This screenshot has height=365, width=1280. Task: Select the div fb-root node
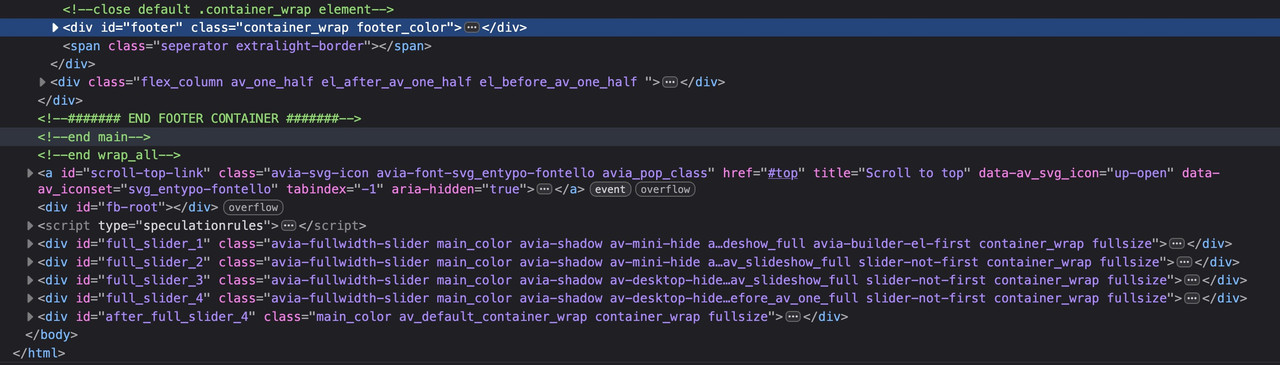[127, 208]
